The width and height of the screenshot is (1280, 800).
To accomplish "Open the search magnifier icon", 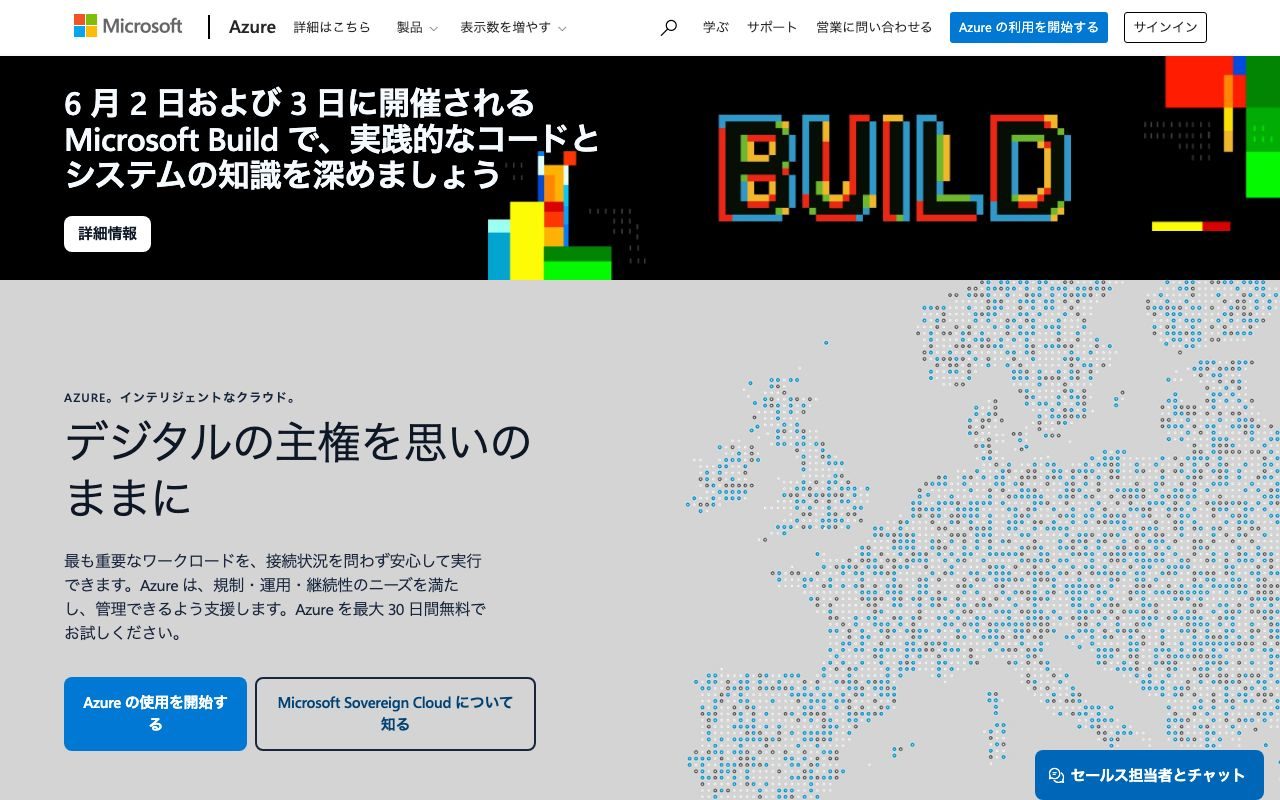I will coord(667,27).
